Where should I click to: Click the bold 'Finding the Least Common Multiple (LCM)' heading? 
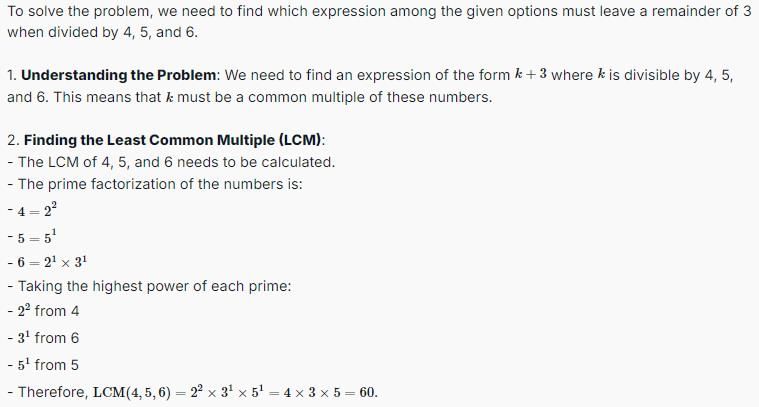172,140
